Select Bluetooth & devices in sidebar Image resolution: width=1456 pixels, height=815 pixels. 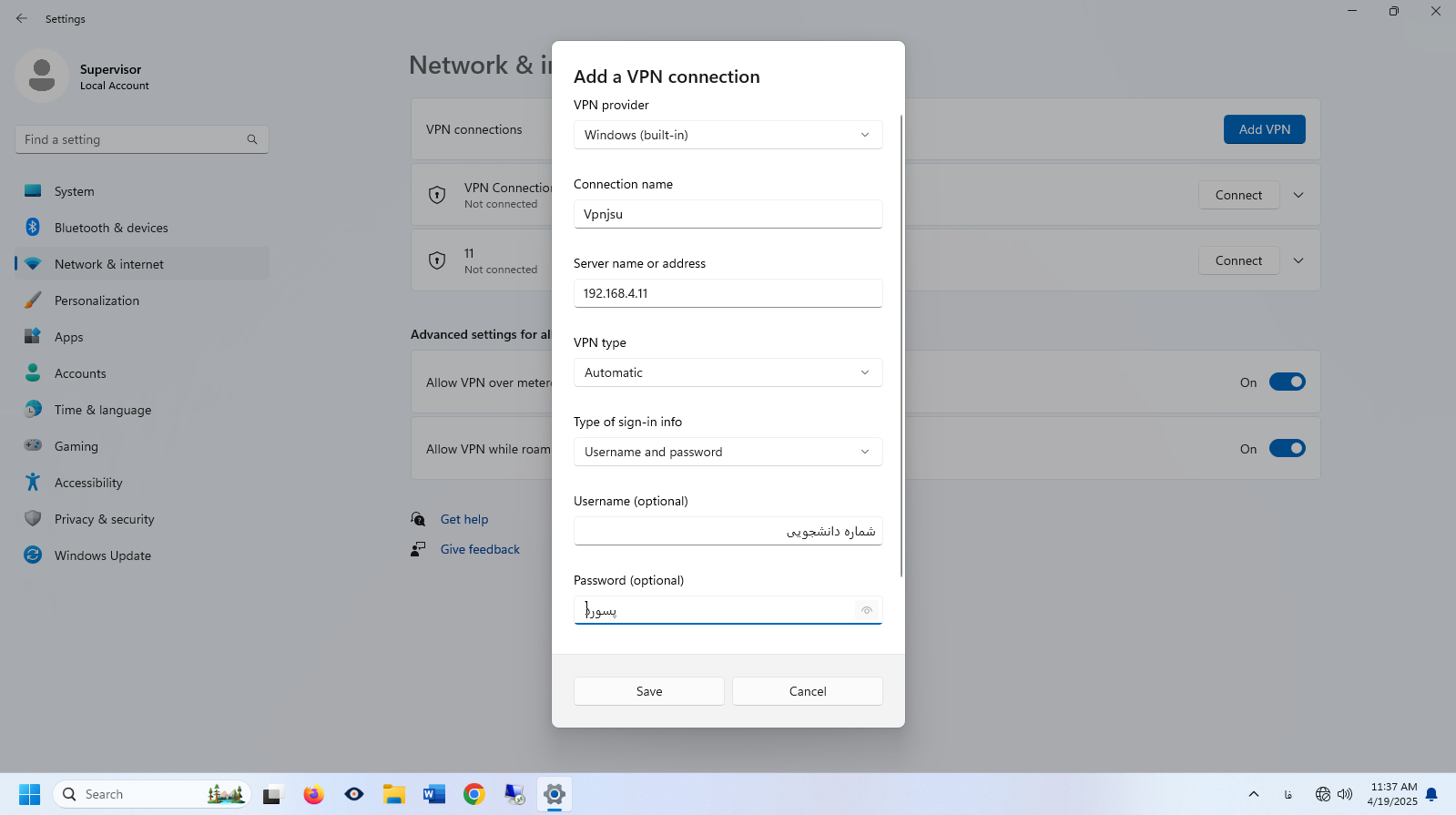click(x=111, y=228)
